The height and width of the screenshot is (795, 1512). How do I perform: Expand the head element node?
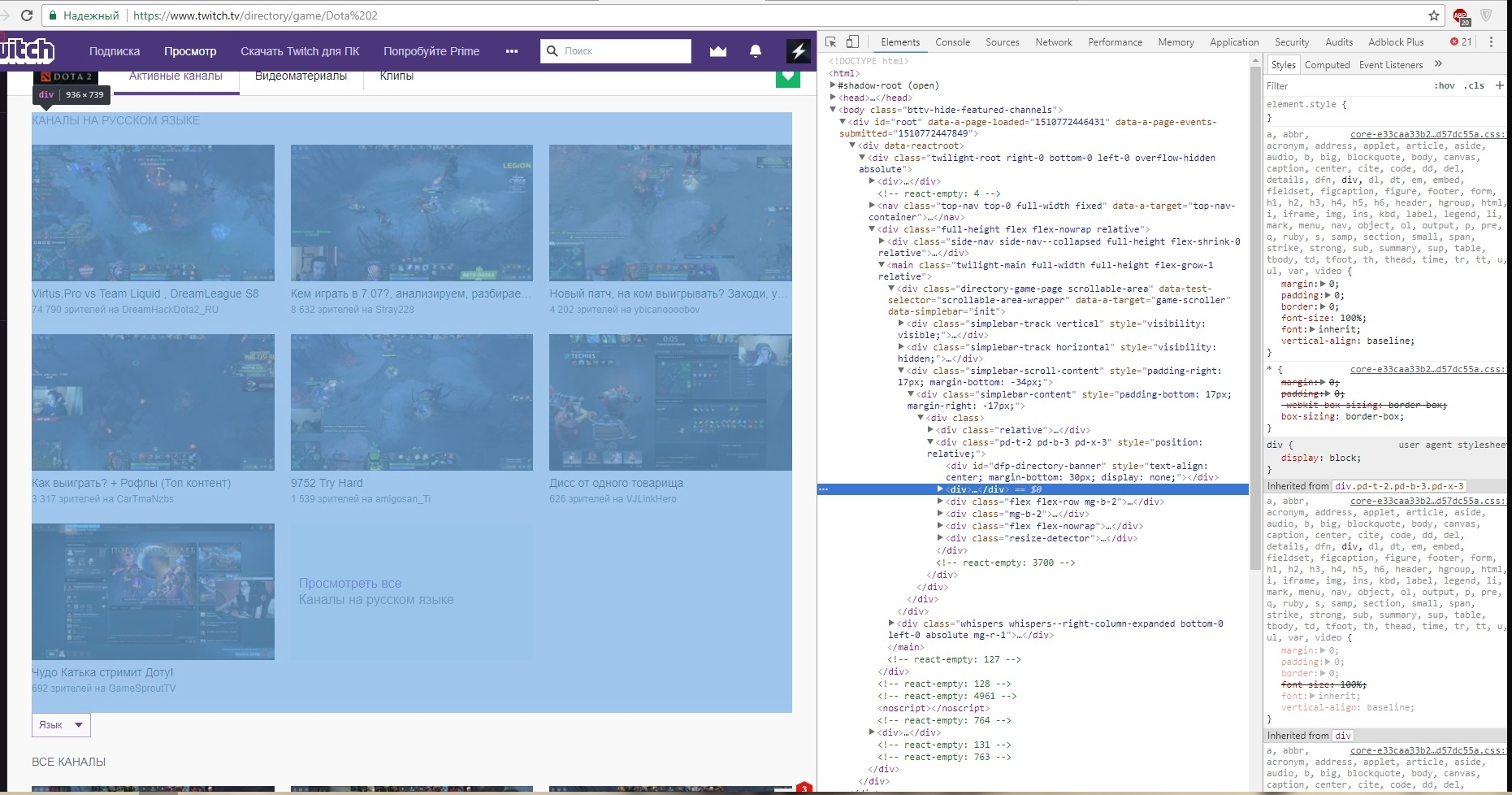[x=833, y=98]
